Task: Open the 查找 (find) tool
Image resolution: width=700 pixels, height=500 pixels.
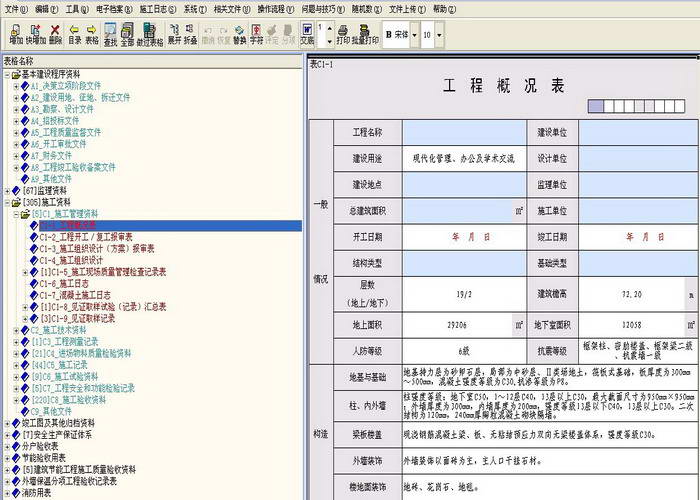Action: point(110,34)
